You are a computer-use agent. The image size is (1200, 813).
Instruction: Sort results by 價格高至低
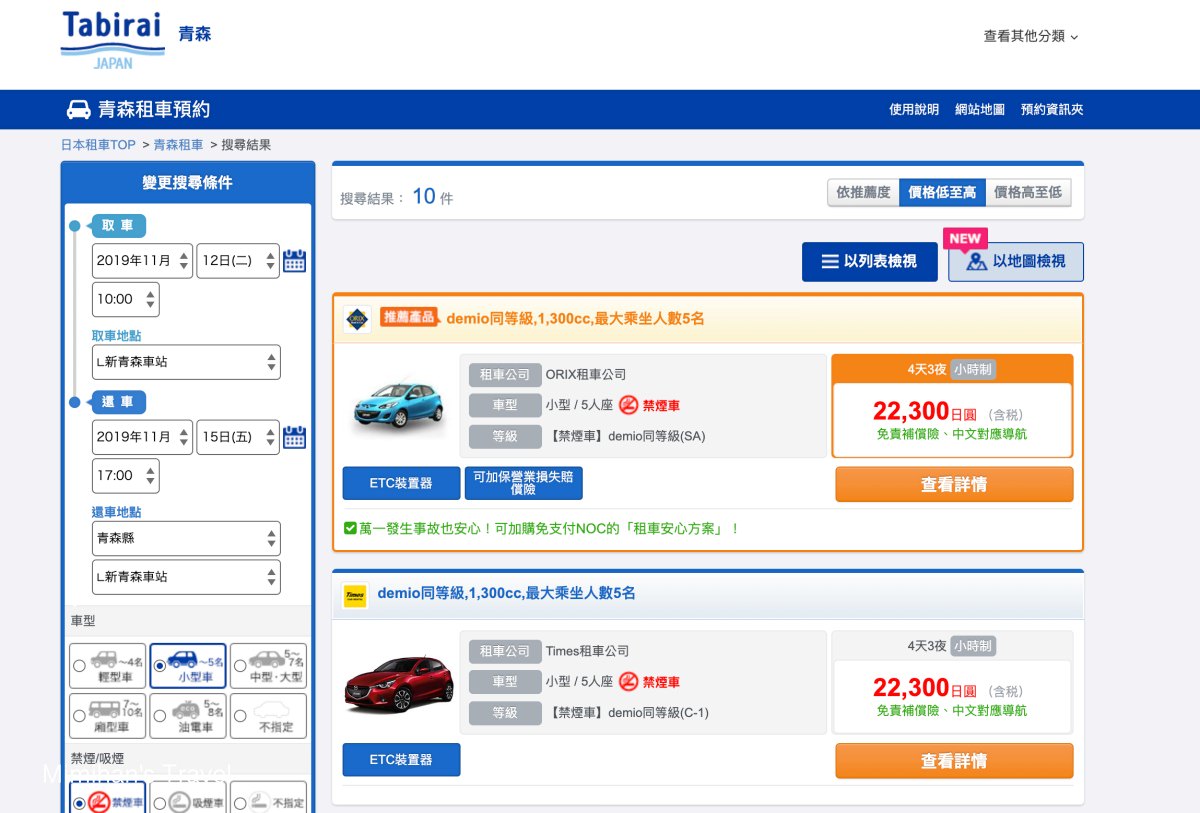point(1028,192)
